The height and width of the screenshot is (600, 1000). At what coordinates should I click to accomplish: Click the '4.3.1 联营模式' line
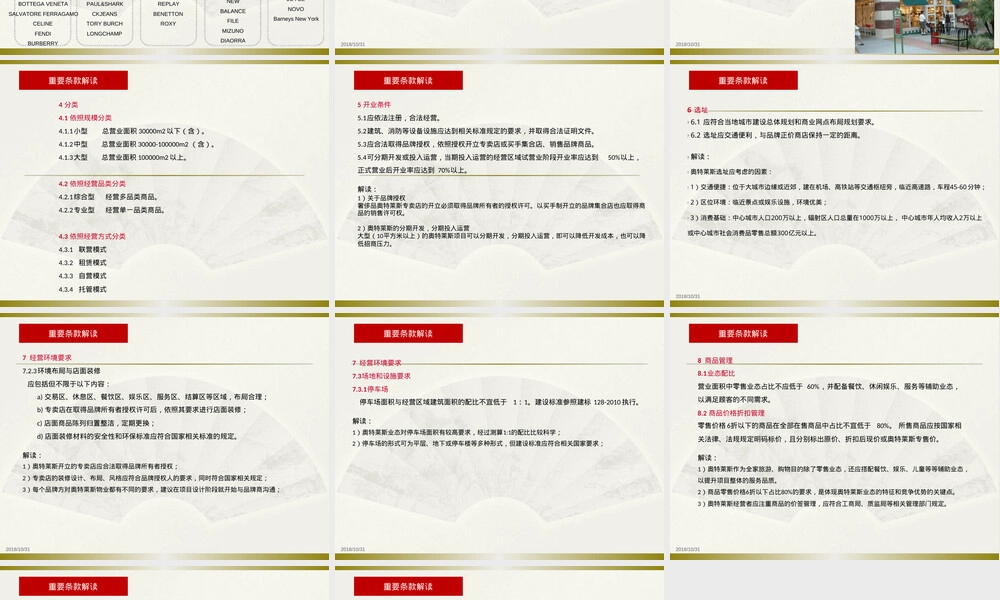pyautogui.click(x=82, y=250)
